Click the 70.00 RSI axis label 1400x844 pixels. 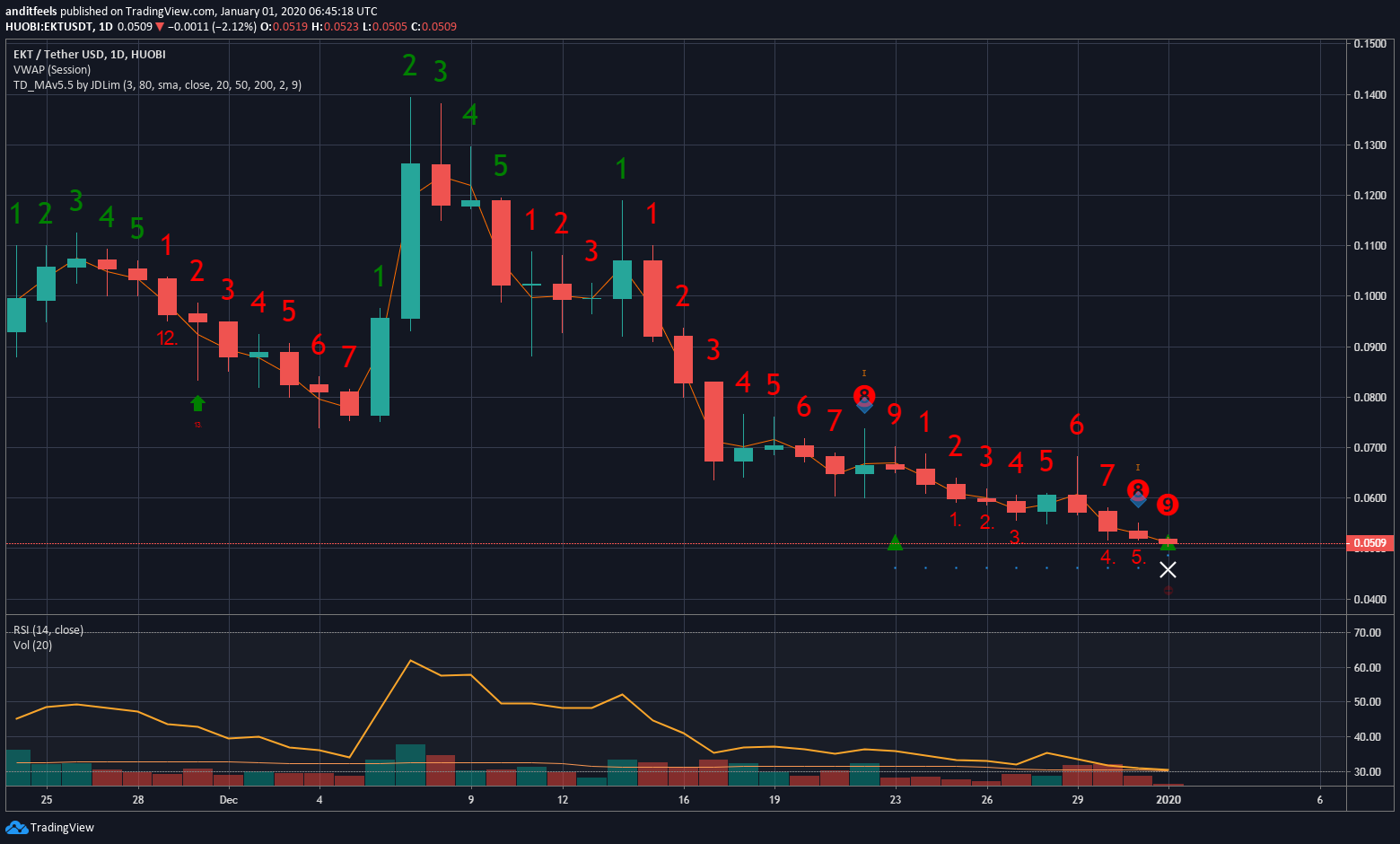point(1368,633)
